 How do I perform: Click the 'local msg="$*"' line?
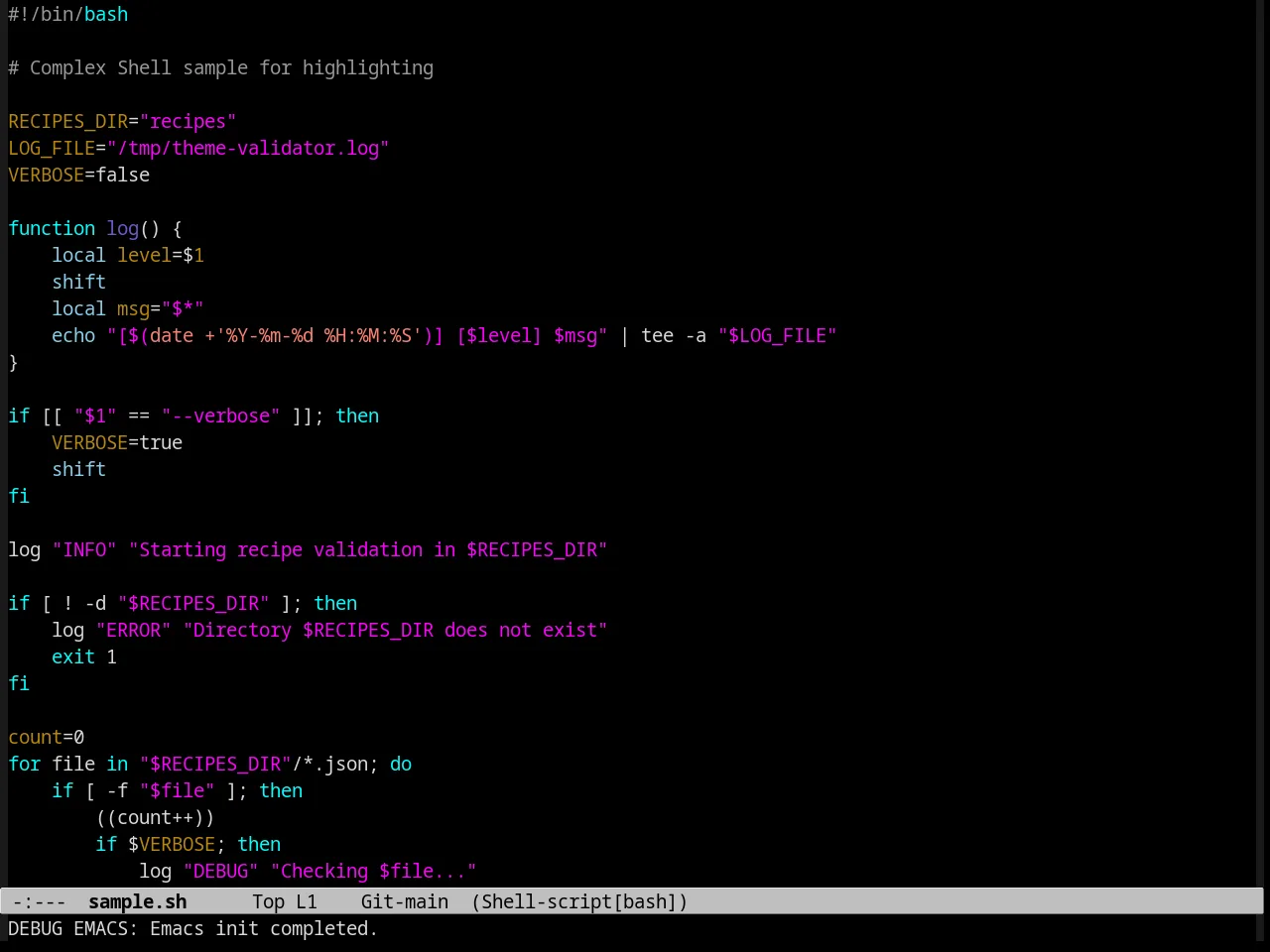tap(128, 308)
